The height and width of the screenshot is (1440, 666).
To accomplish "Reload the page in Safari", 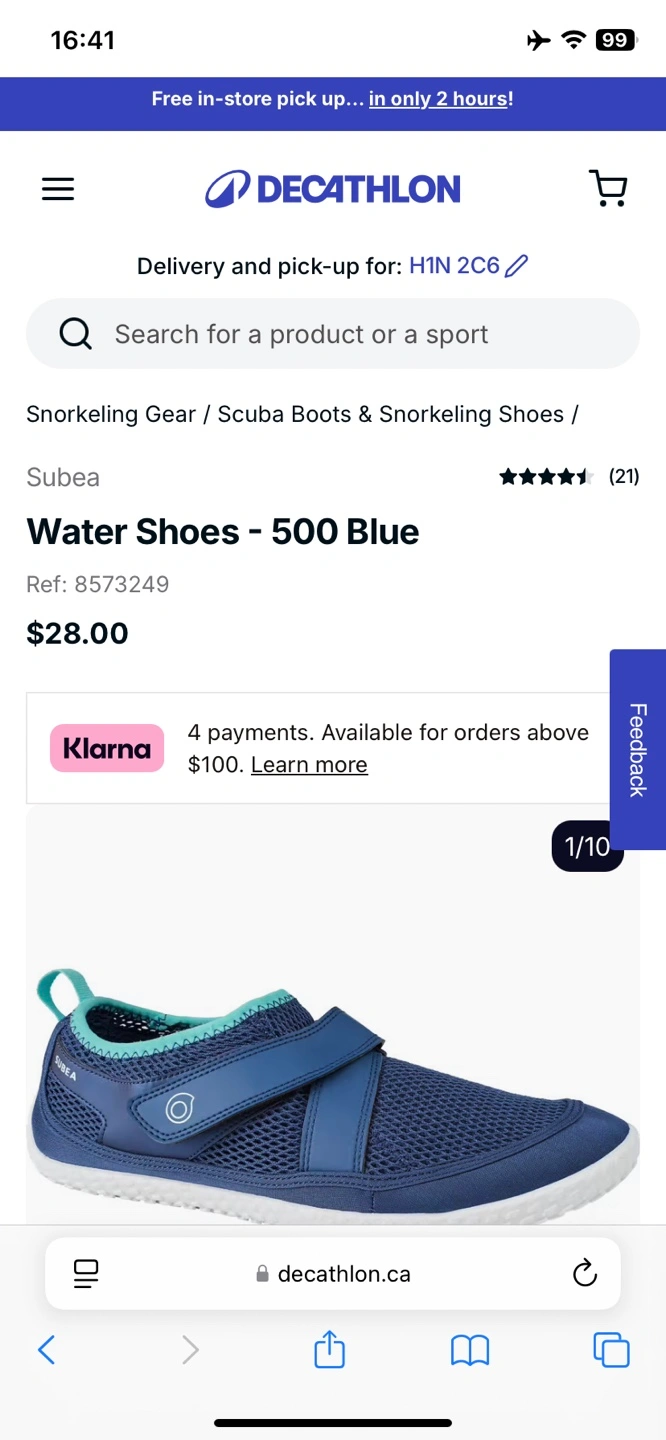I will click(x=584, y=1273).
